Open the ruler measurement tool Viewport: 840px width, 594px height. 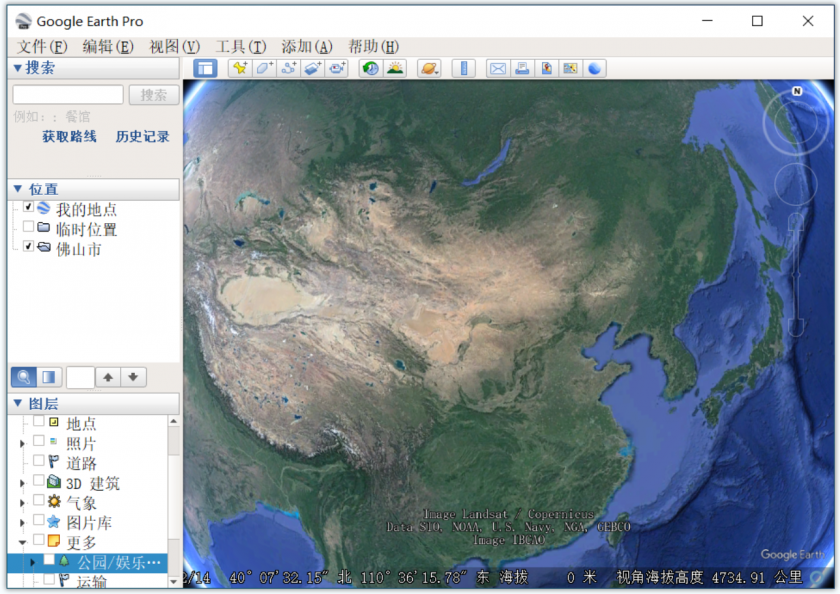point(464,69)
